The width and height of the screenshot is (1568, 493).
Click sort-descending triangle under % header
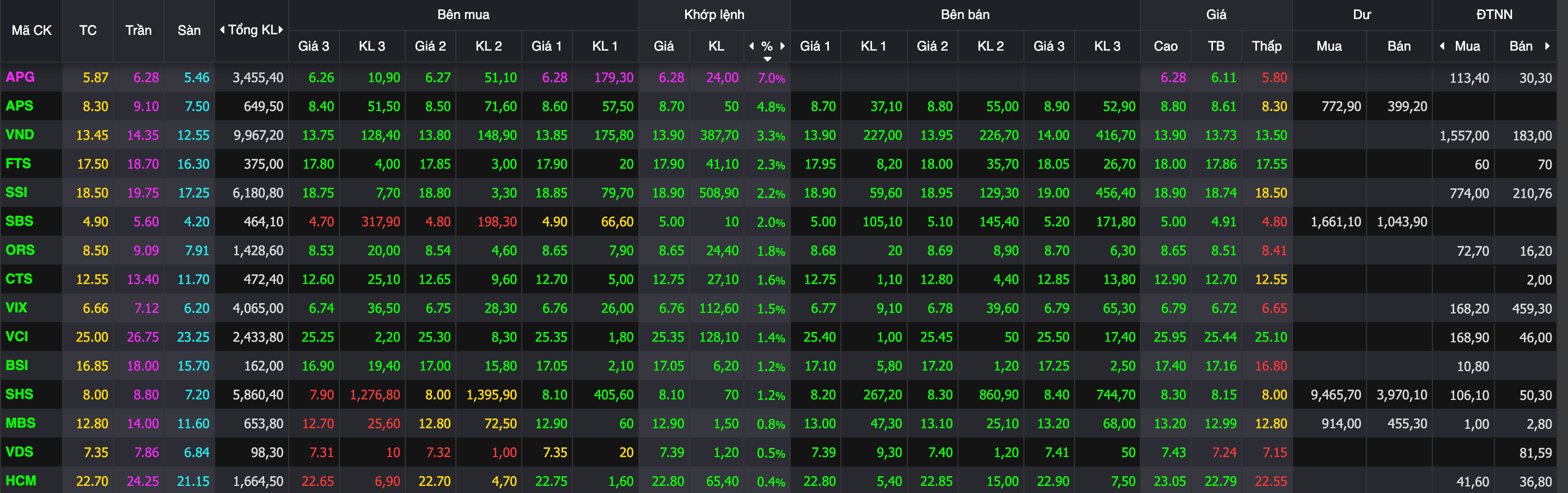(x=767, y=59)
